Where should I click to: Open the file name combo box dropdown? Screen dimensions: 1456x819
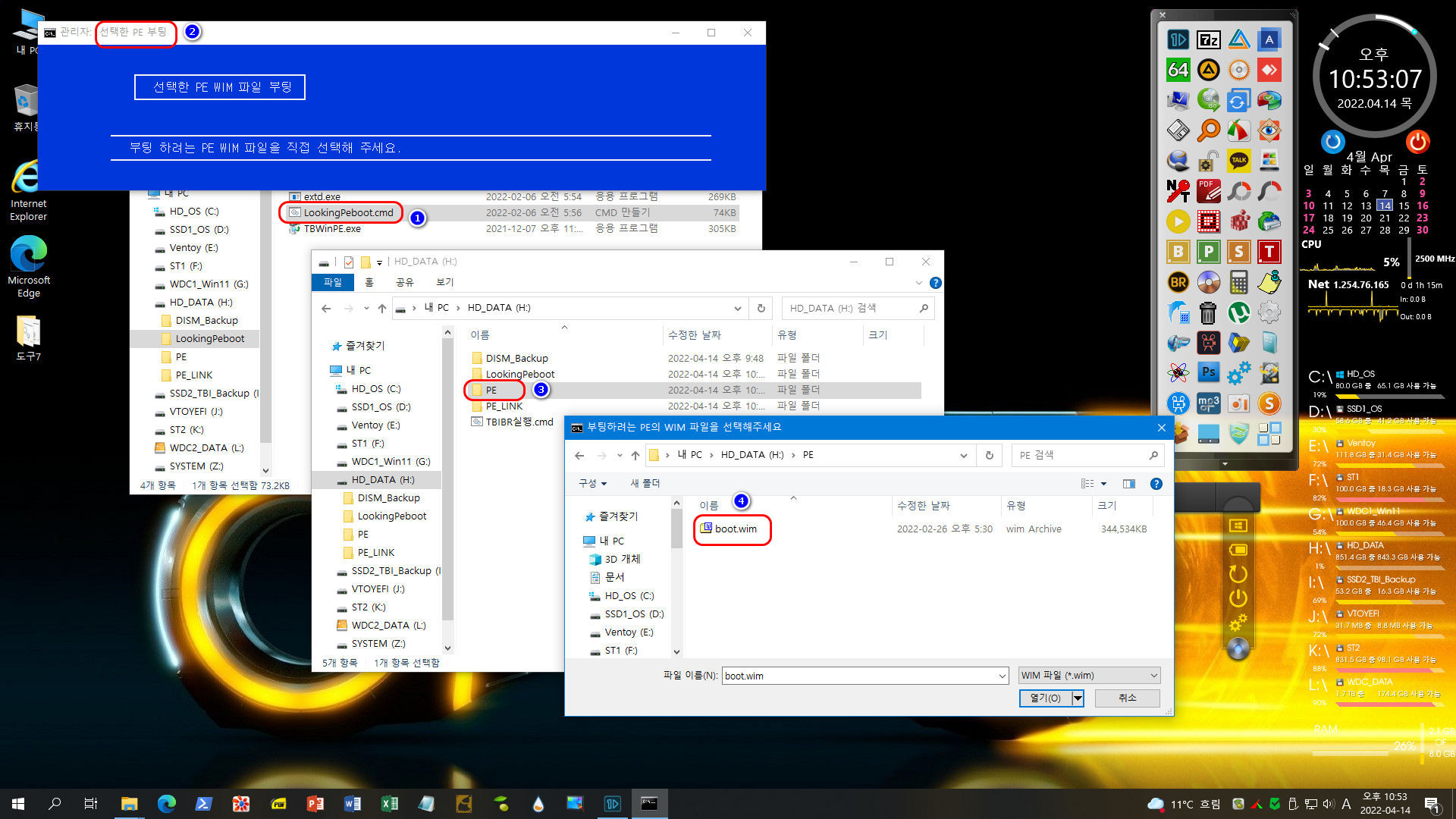pyautogui.click(x=1002, y=676)
